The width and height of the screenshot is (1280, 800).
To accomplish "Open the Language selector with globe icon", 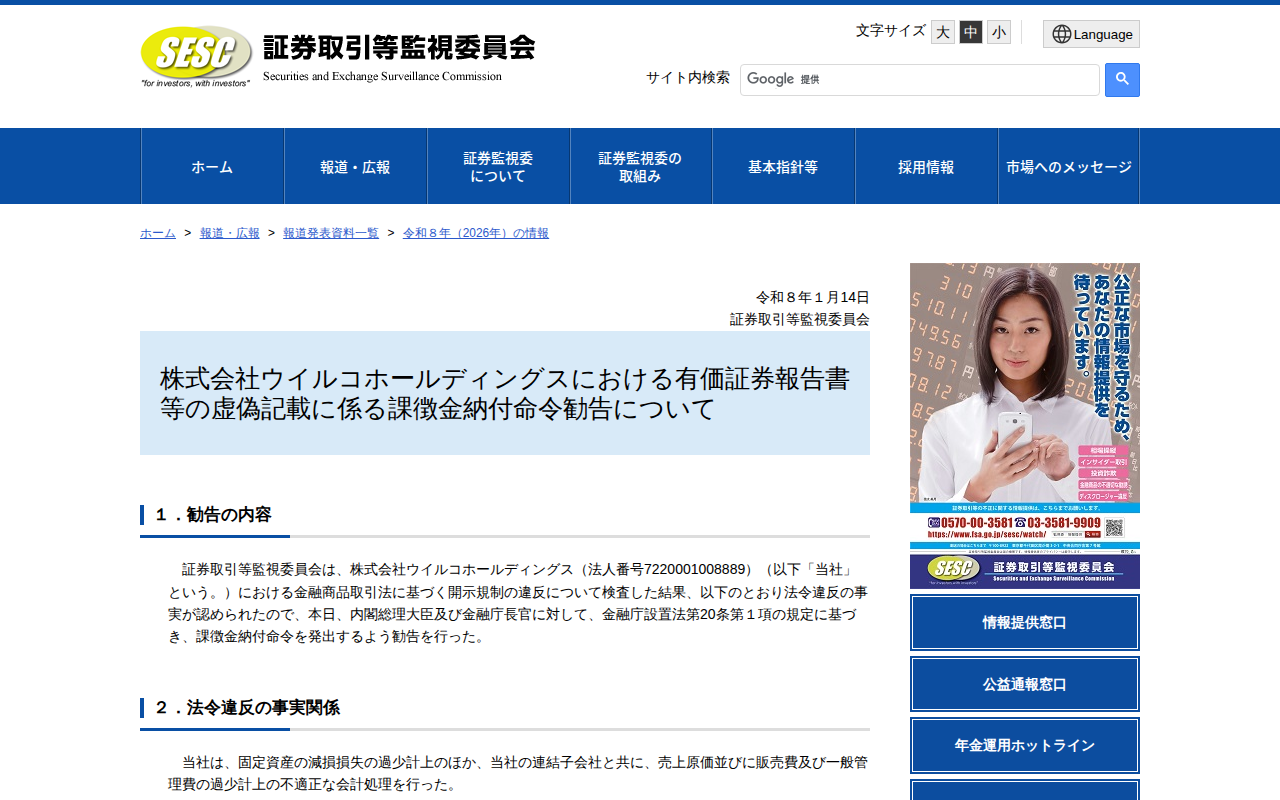I will [x=1091, y=34].
